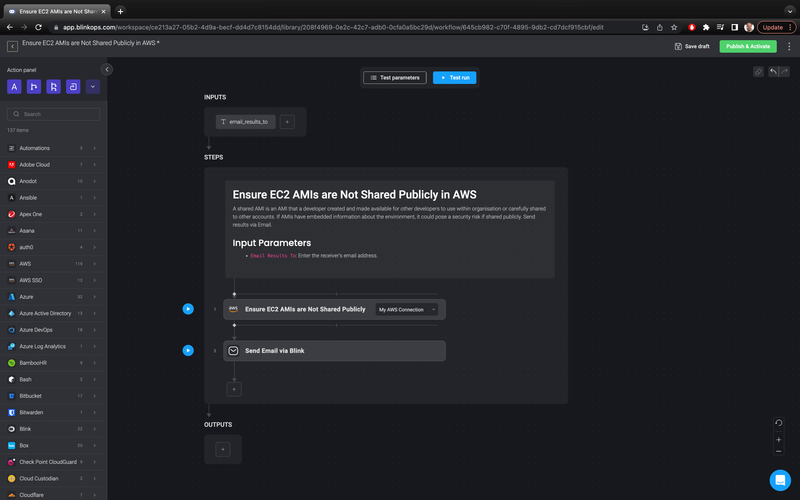800x500 pixels.
Task: Open the My AWS Connection dropdown
Action: coord(407,310)
